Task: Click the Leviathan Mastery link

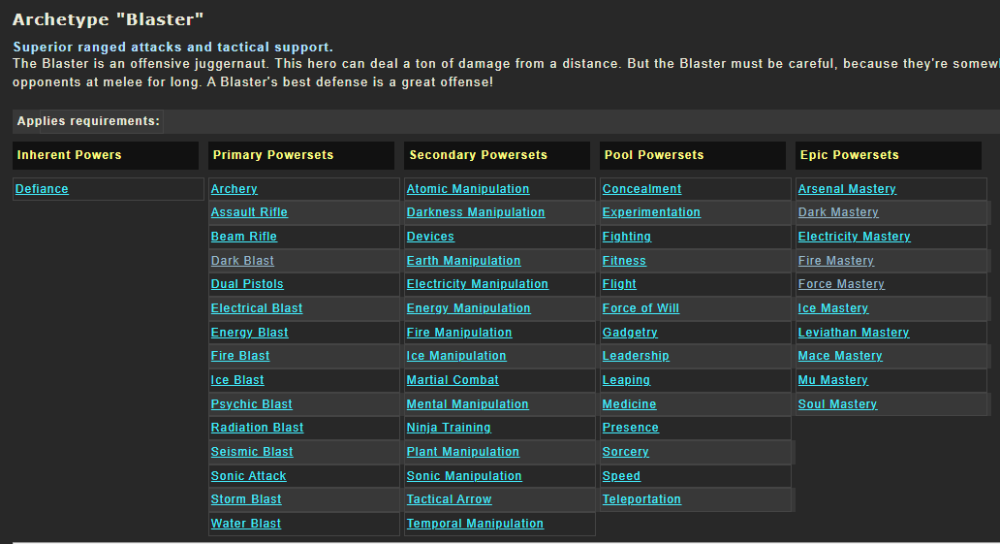Action: [x=853, y=332]
